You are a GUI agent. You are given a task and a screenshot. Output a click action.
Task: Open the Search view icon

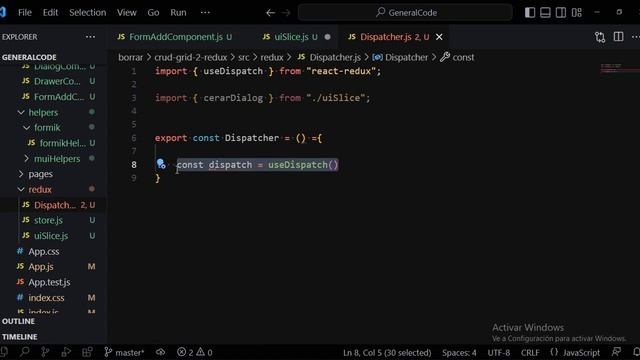click(x=24, y=351)
